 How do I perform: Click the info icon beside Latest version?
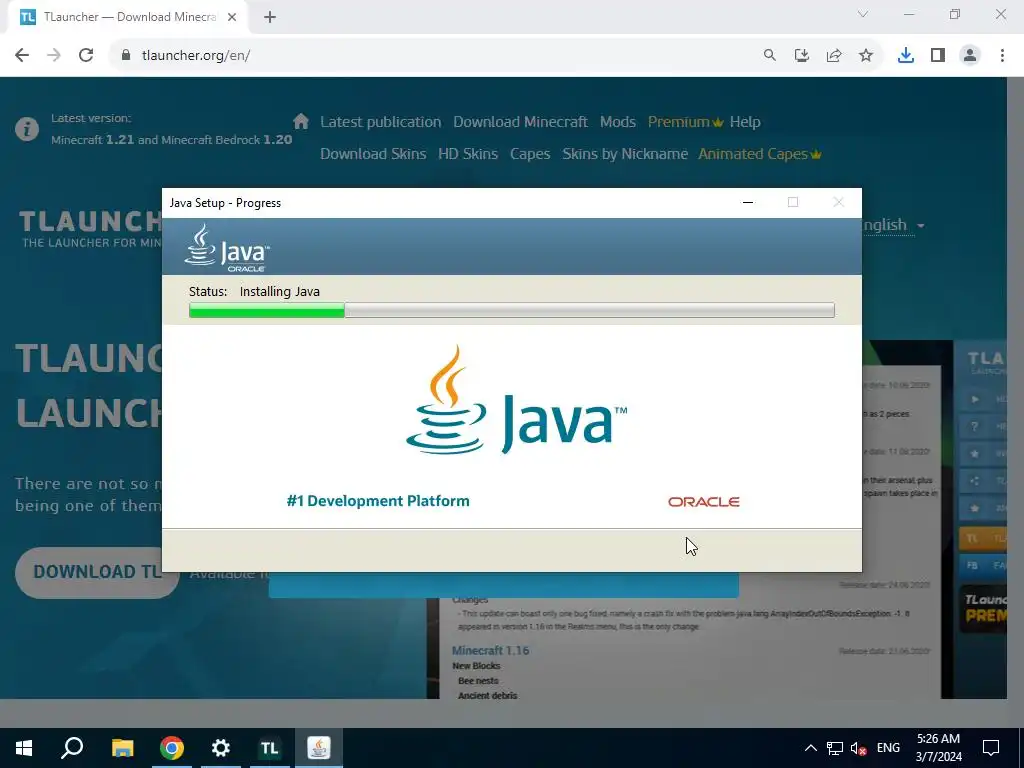[x=27, y=129]
